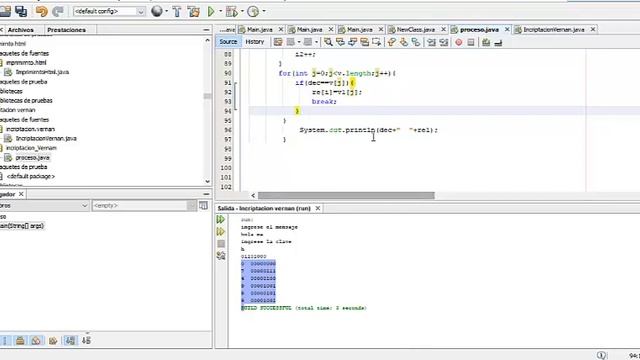The image size is (640, 360).
Task: Toggle rectangular selection mode in the editor toolbar
Action: [x=376, y=42]
